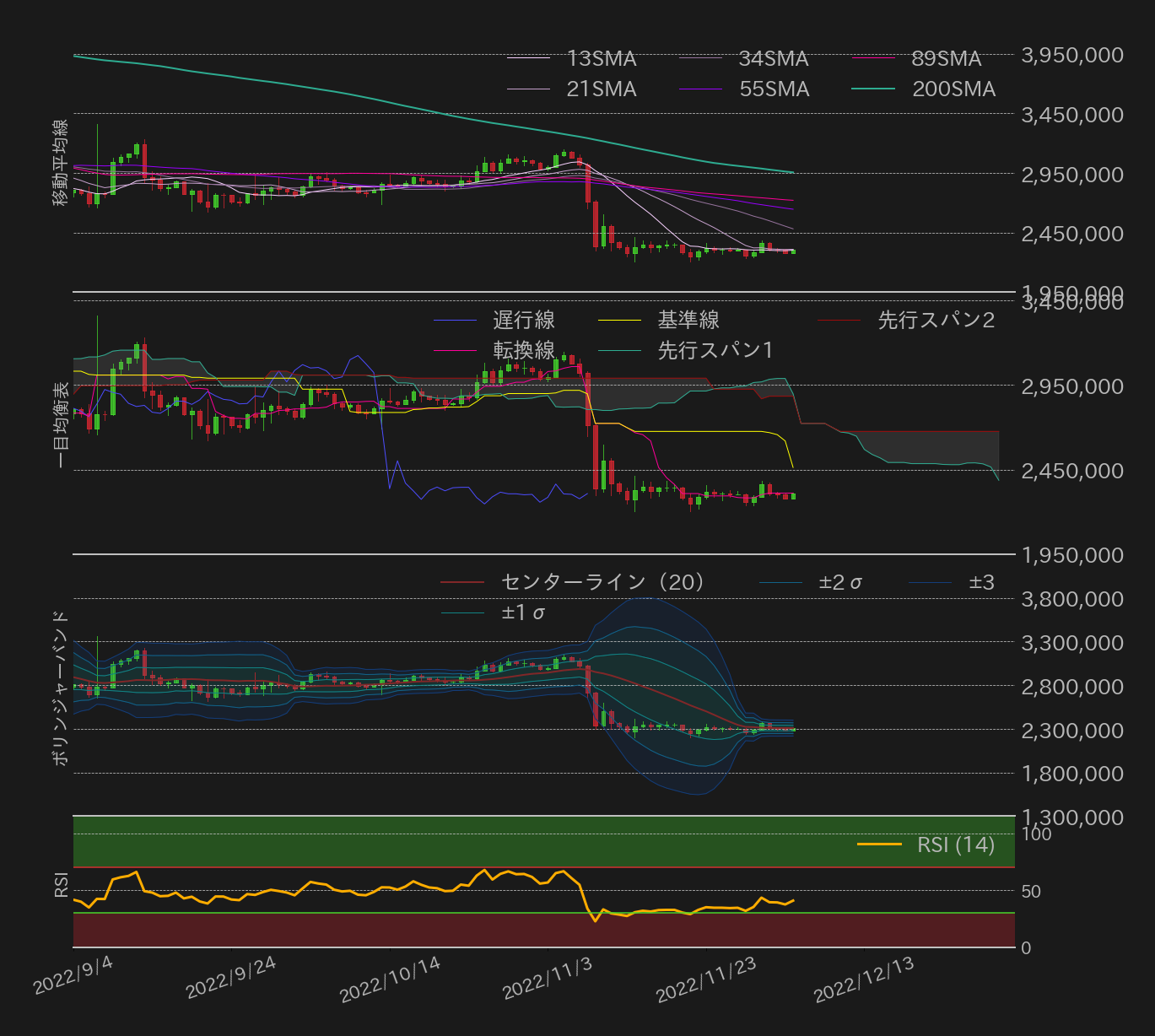
Task: Click the RSI axis value 100
Action: click(x=1037, y=834)
